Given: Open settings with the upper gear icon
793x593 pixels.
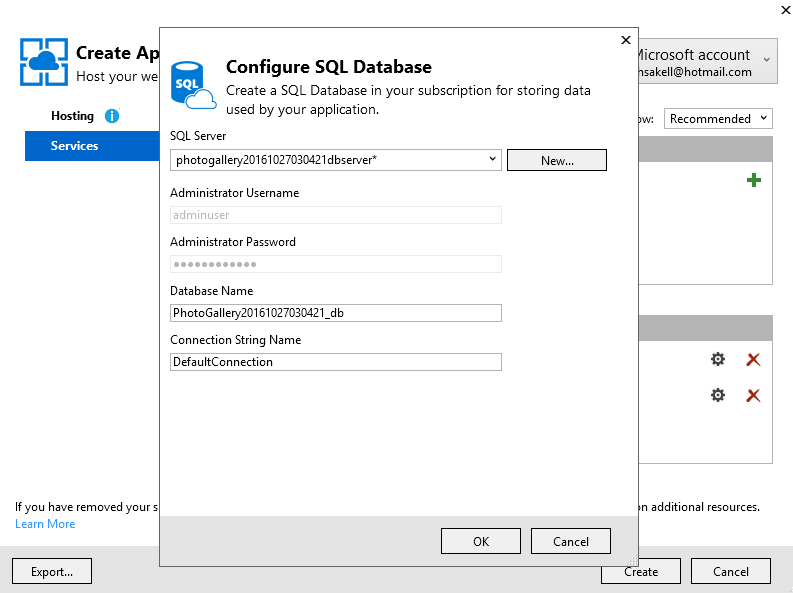Looking at the screenshot, I should pyautogui.click(x=717, y=360).
